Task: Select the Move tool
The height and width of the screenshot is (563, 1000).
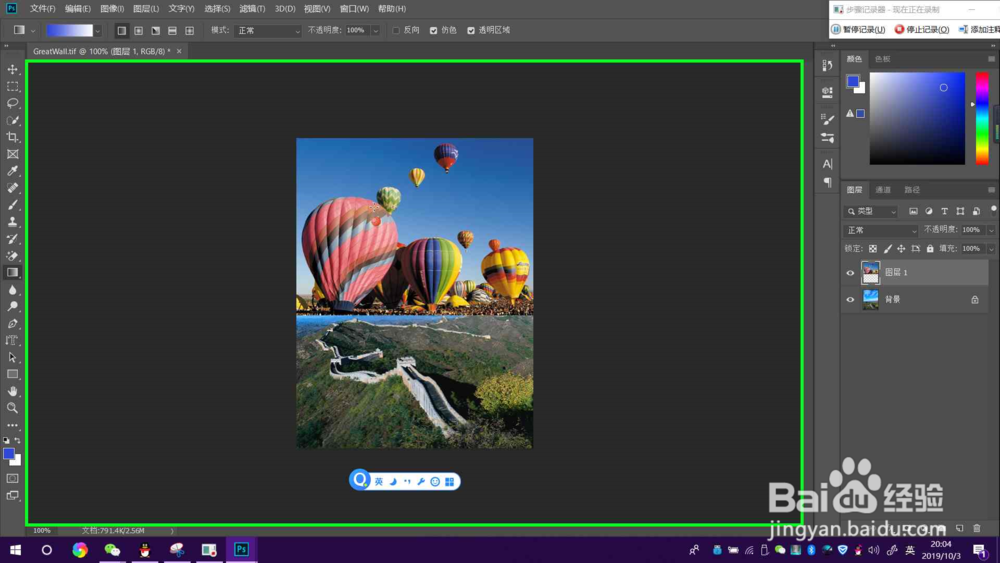Action: (12, 69)
